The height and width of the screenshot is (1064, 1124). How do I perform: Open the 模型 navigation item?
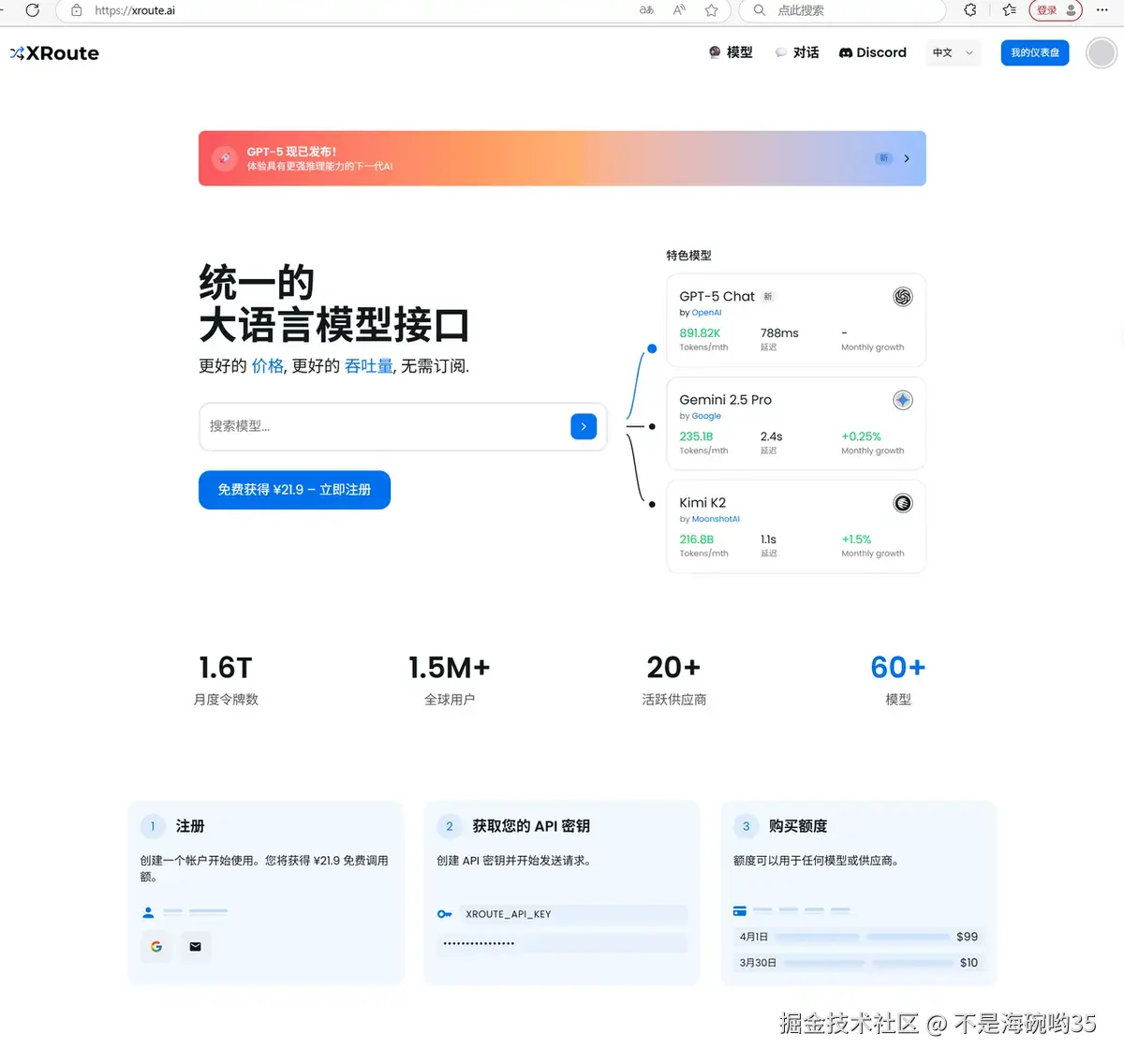tap(731, 52)
